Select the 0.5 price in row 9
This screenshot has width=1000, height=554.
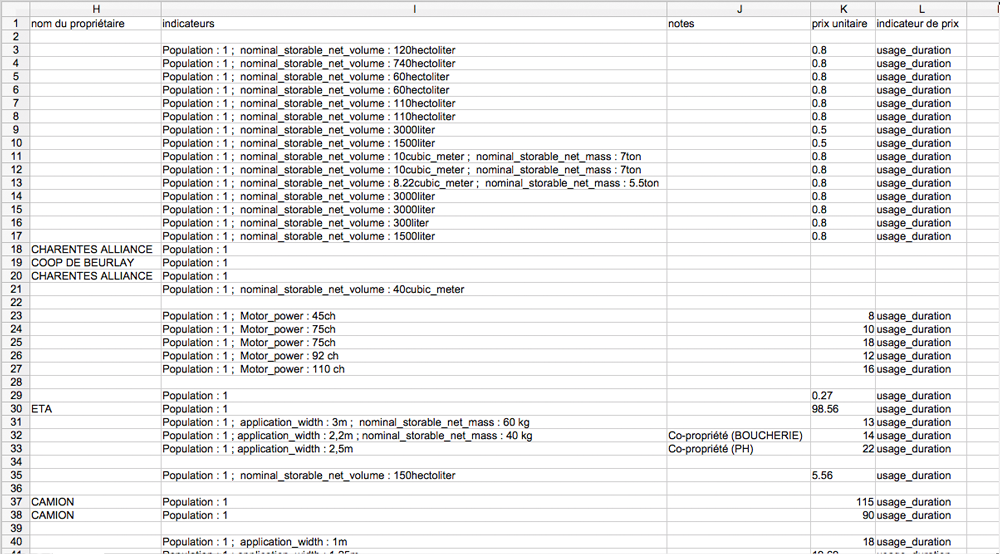[842, 129]
